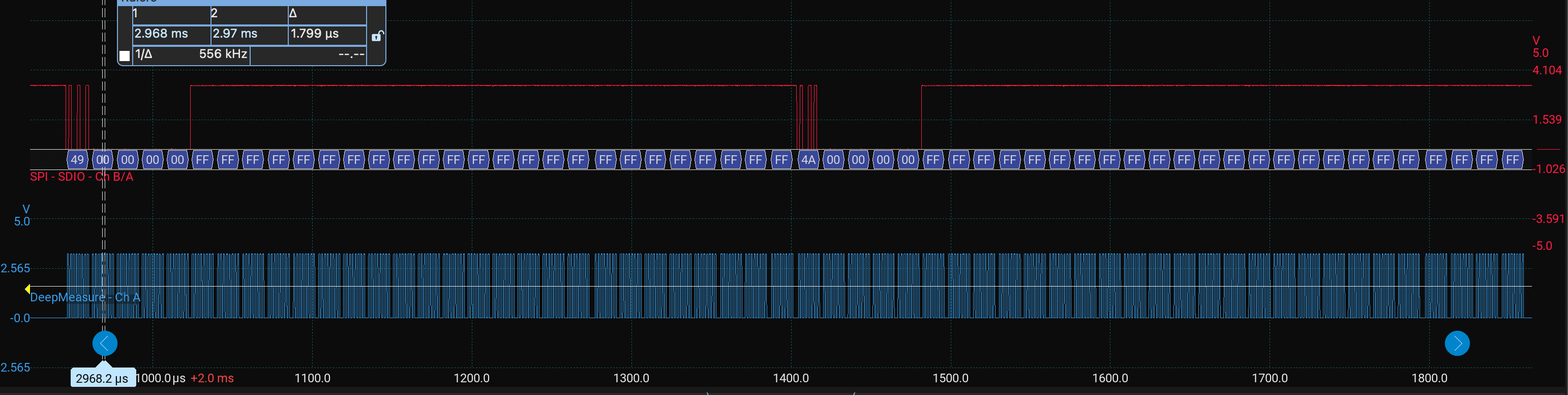Select the decoded packet labeled 49
Screen dimensions: 1568x395
(77, 160)
